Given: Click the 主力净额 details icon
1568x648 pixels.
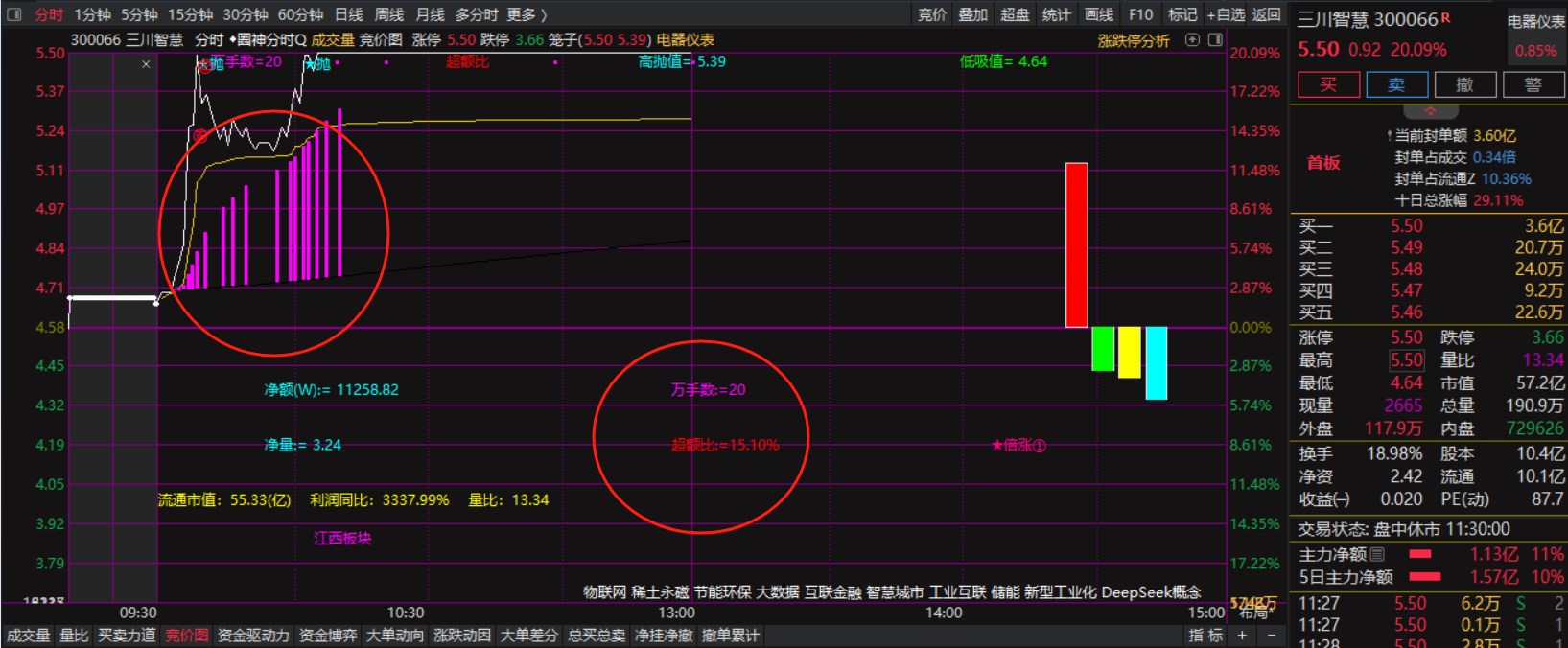Looking at the screenshot, I should point(1377,554).
